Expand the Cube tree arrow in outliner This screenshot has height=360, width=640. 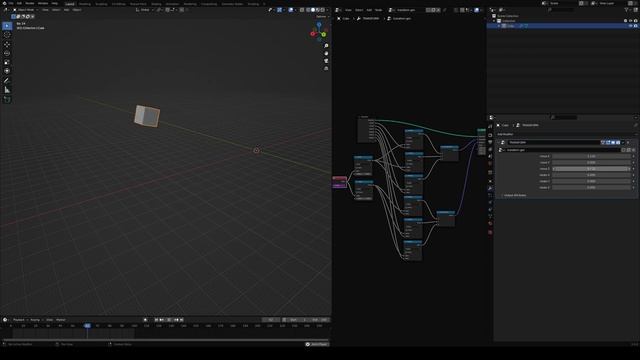click(498, 26)
